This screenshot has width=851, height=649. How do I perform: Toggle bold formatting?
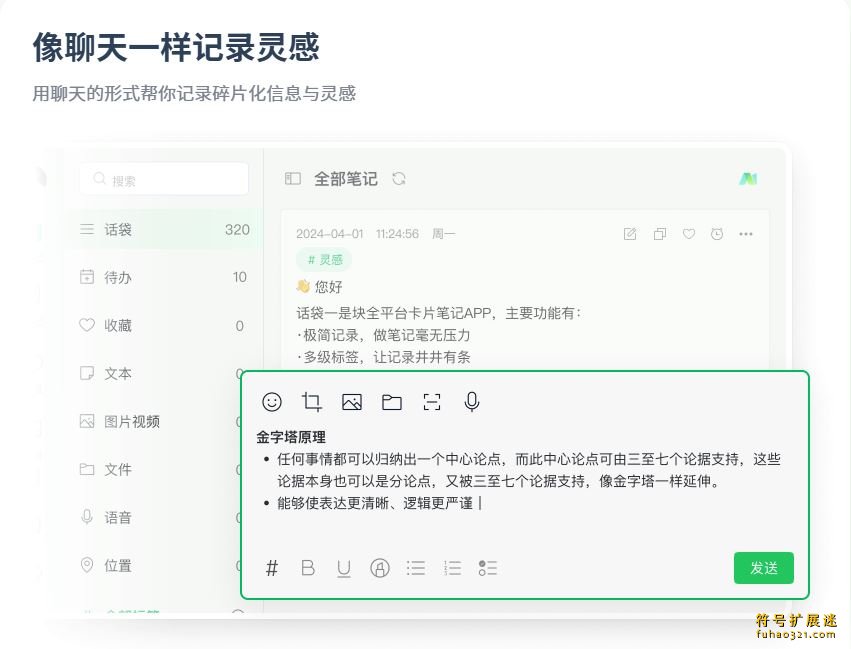pos(308,568)
